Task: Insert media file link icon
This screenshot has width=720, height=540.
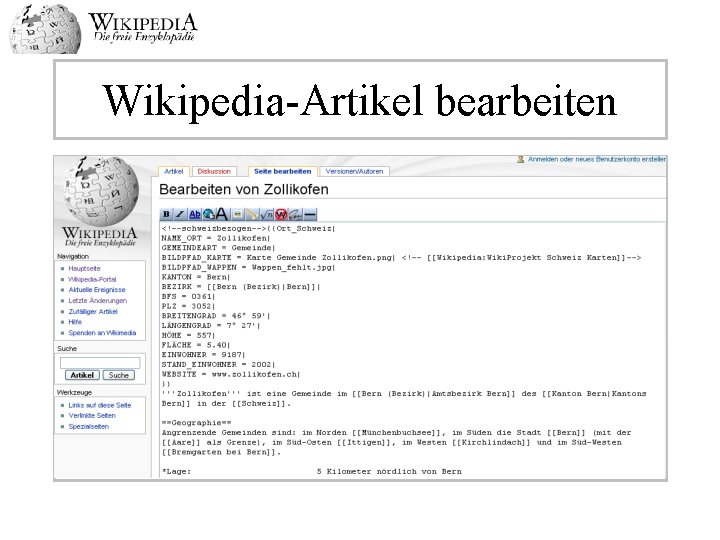Action: click(252, 214)
